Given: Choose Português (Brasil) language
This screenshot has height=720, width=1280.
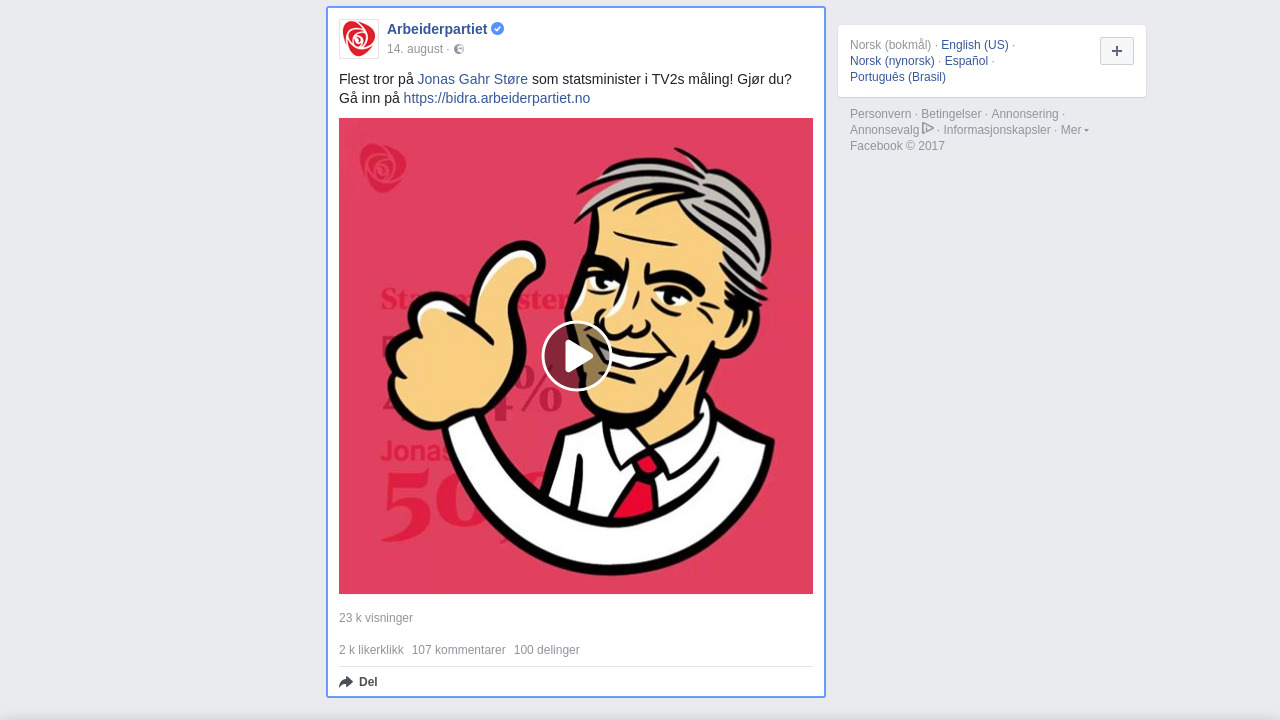Looking at the screenshot, I should 897,77.
